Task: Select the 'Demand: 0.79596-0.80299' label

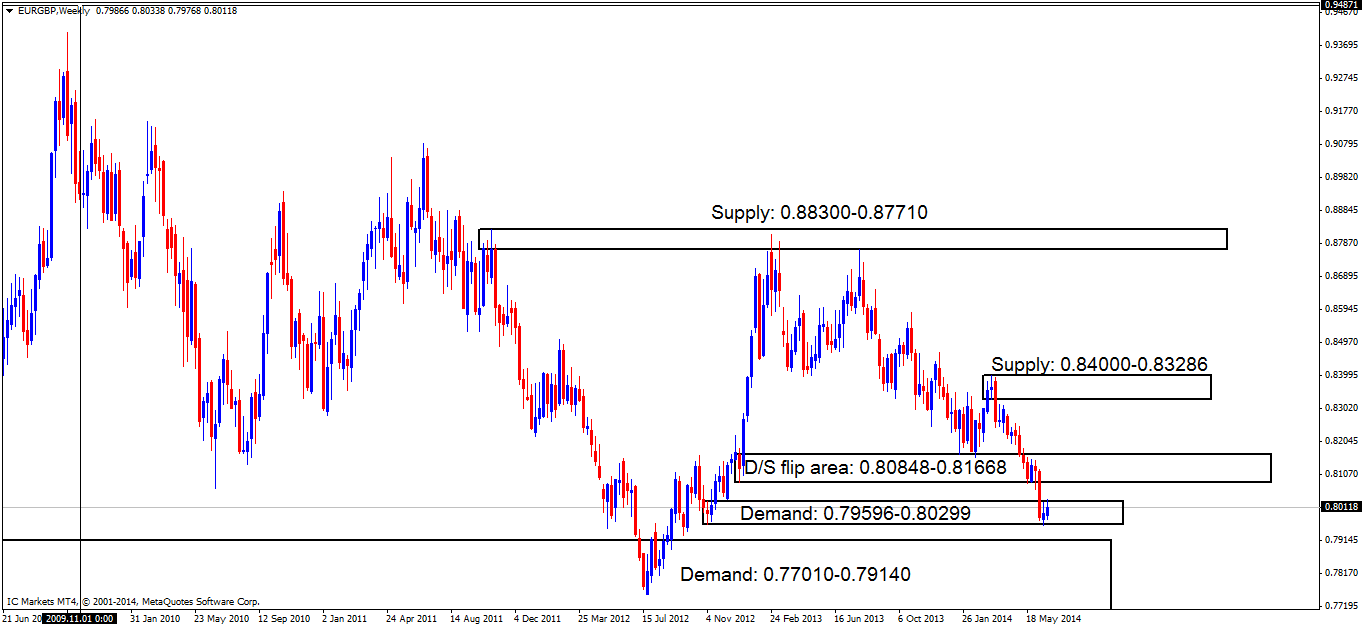Action: [855, 513]
